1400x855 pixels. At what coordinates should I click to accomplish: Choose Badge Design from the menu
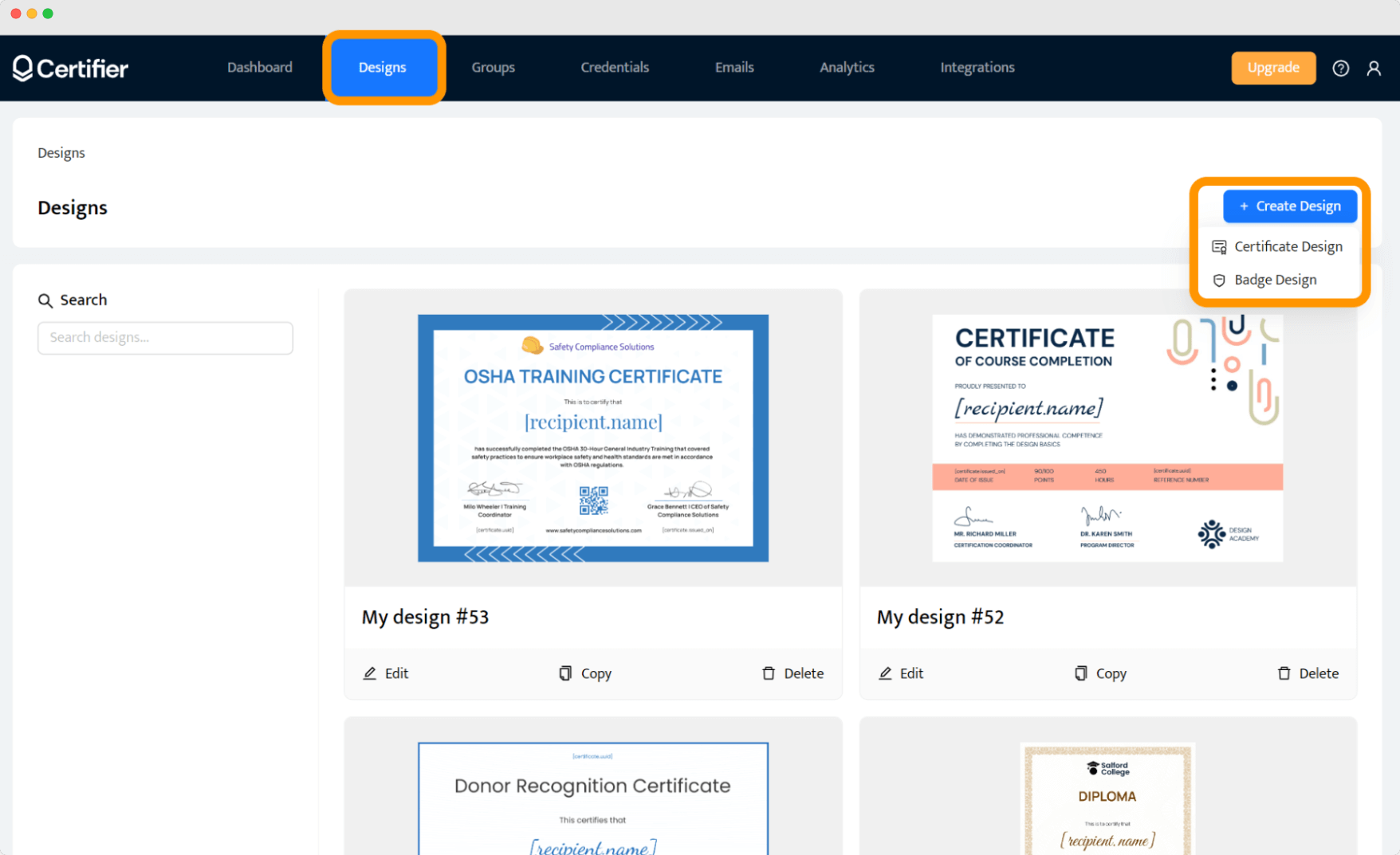point(1278,280)
